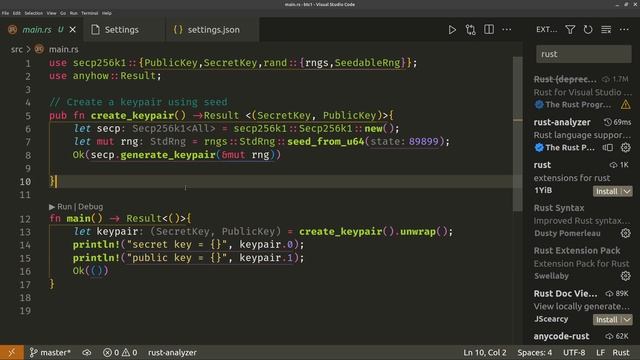Open the main.rs tab
Viewport: 640px width, 360px height.
click(37, 30)
